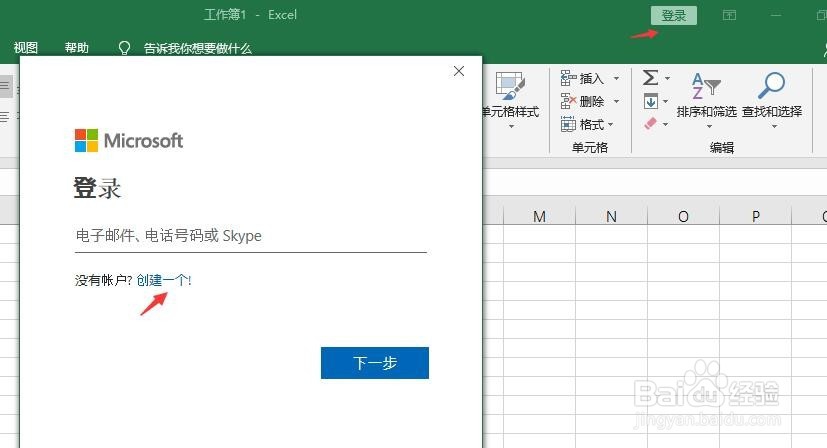Click the Fill down arrow icon
Viewport: 827px width, 448px height.
[x=651, y=101]
